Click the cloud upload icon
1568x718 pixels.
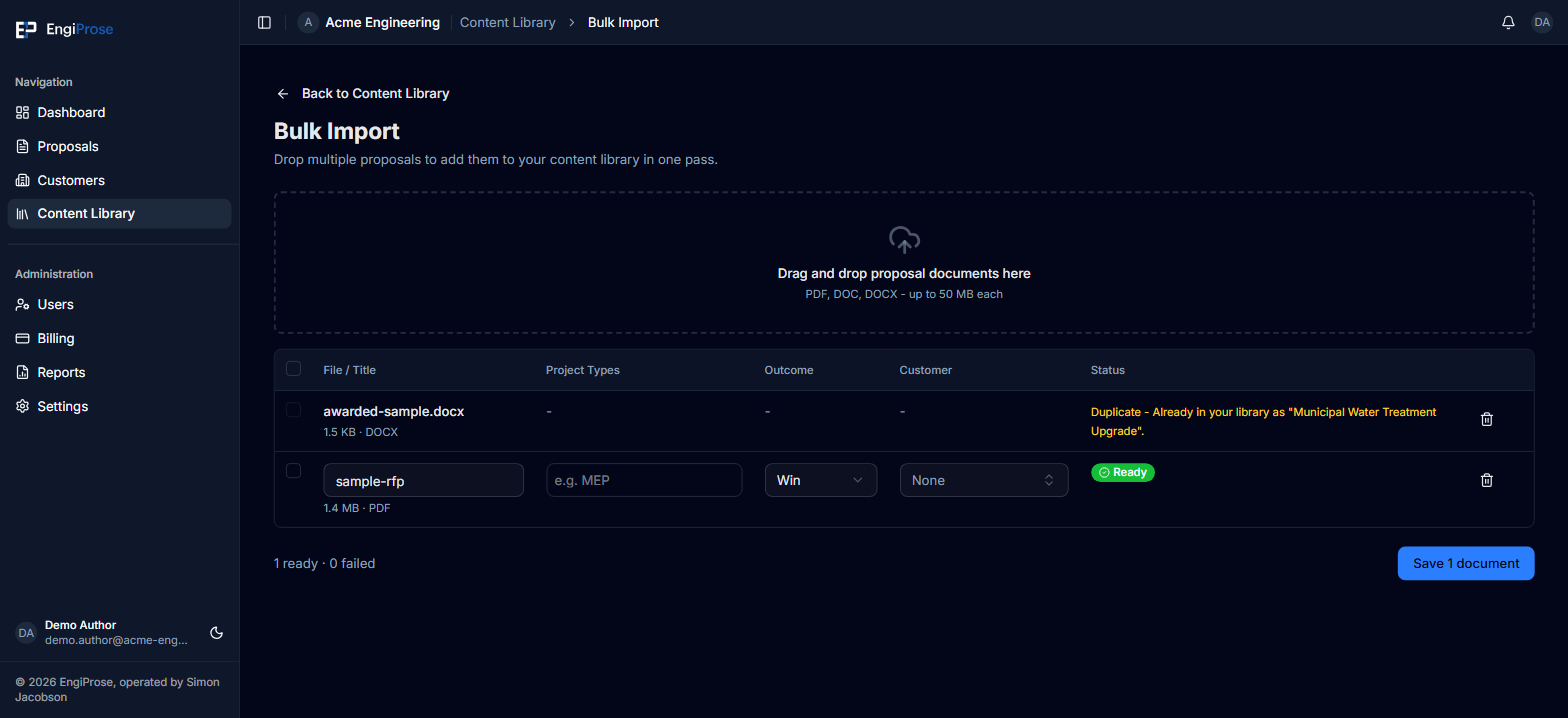click(x=904, y=240)
